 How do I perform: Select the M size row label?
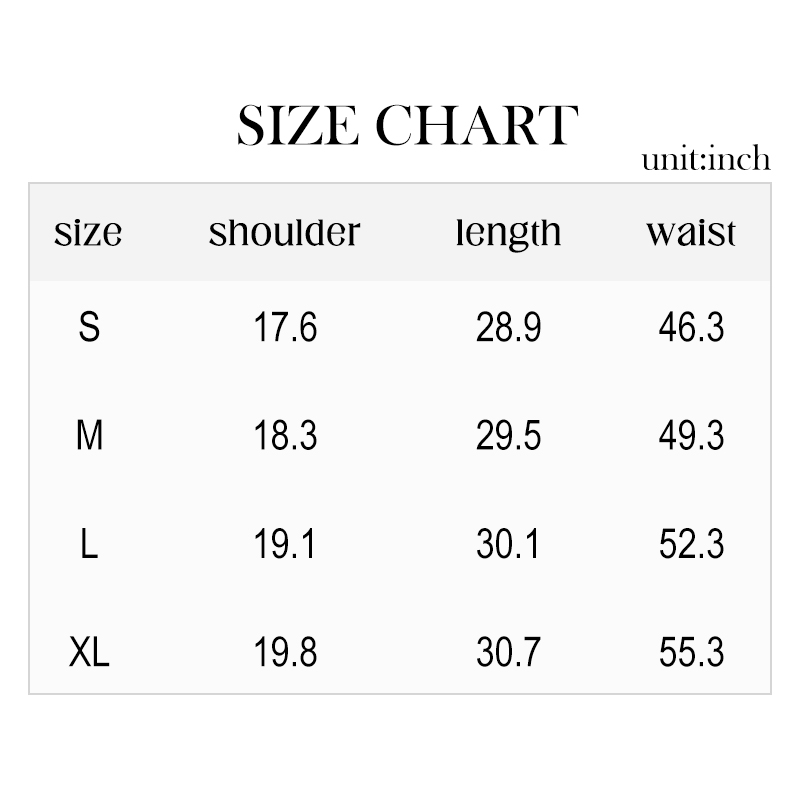[89, 436]
